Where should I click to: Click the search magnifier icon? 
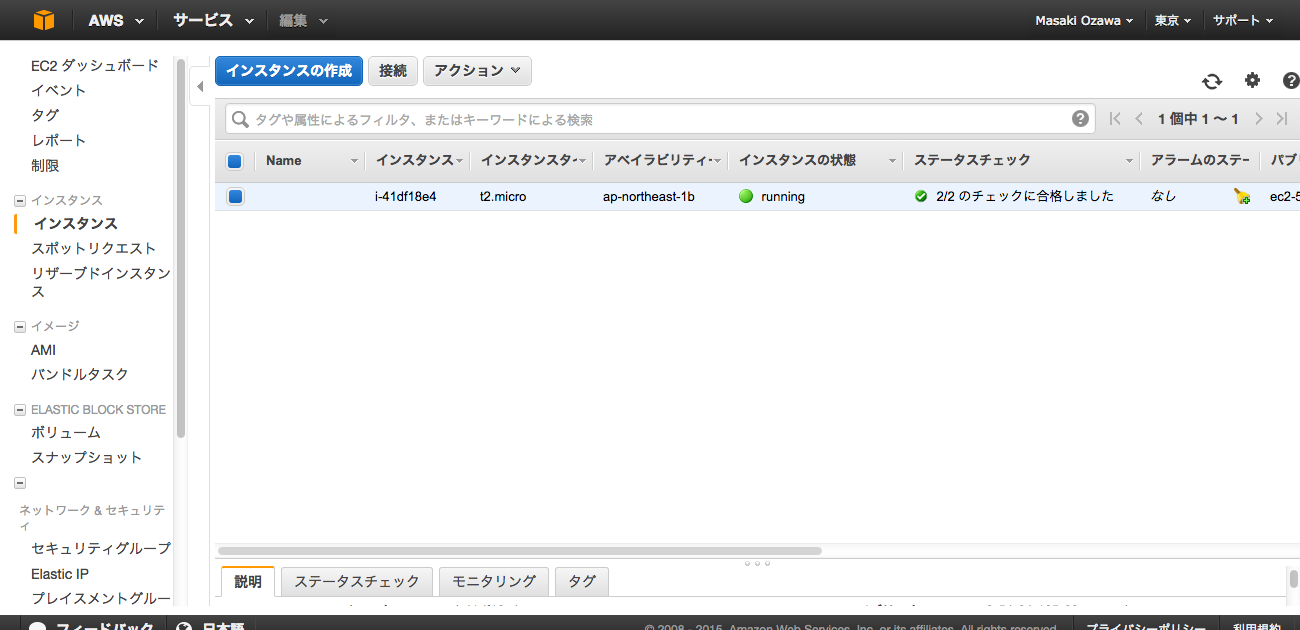[x=240, y=120]
